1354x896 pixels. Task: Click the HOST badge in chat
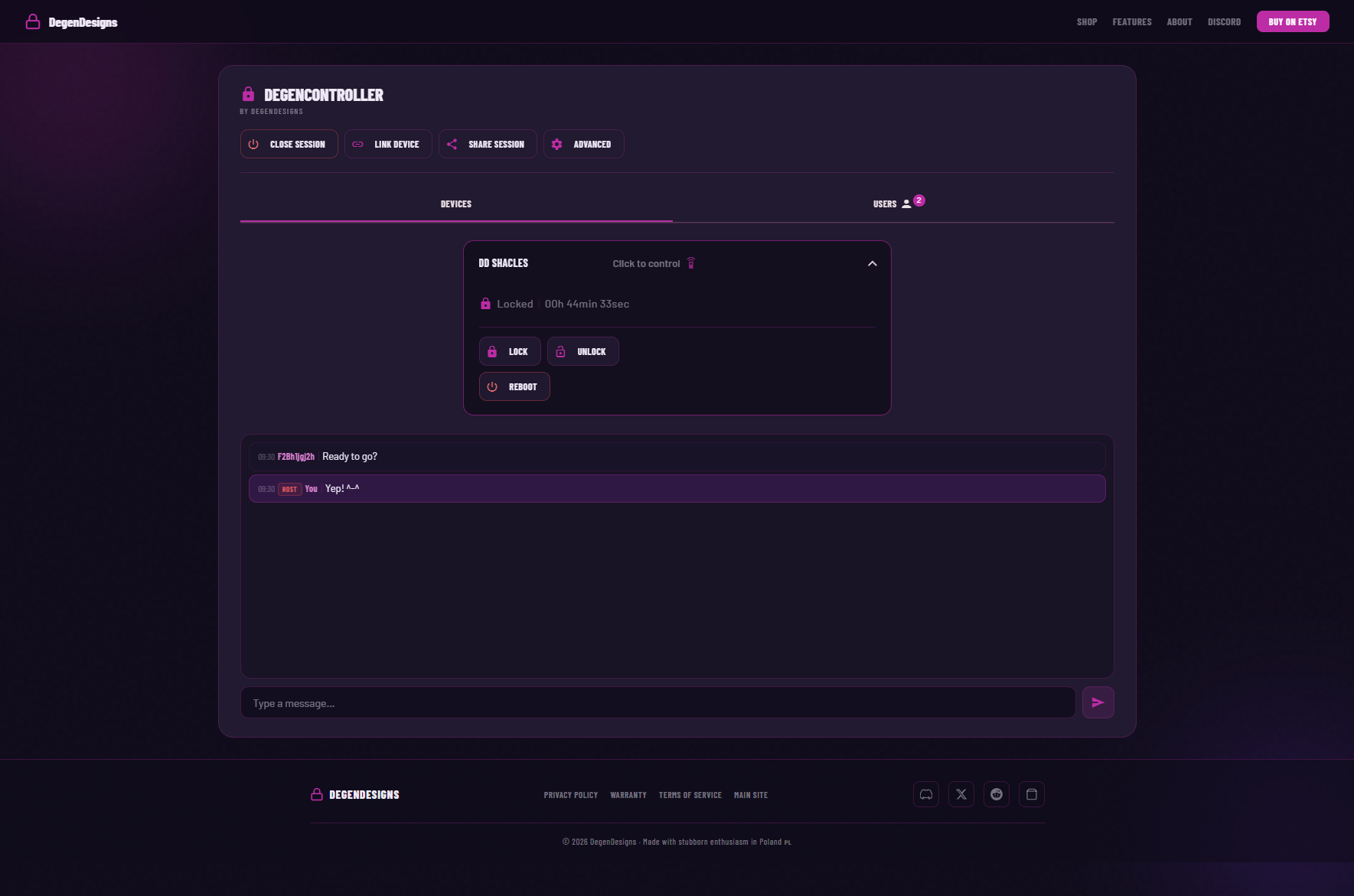(289, 489)
